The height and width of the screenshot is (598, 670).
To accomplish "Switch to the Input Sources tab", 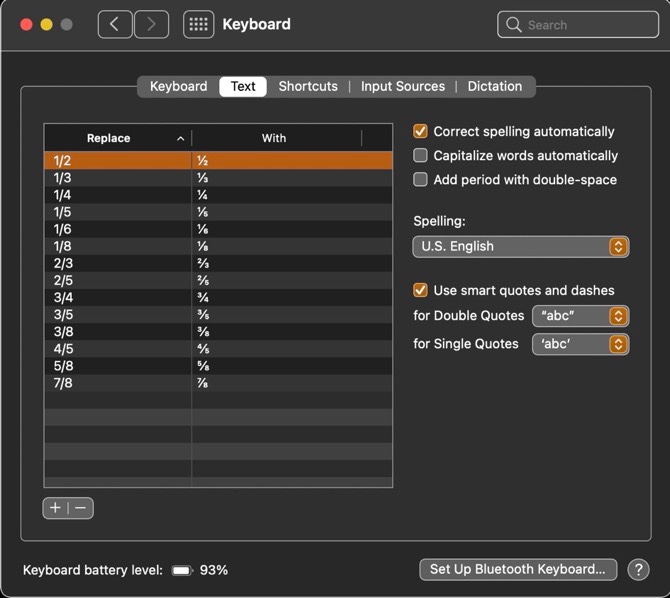I will click(x=403, y=86).
